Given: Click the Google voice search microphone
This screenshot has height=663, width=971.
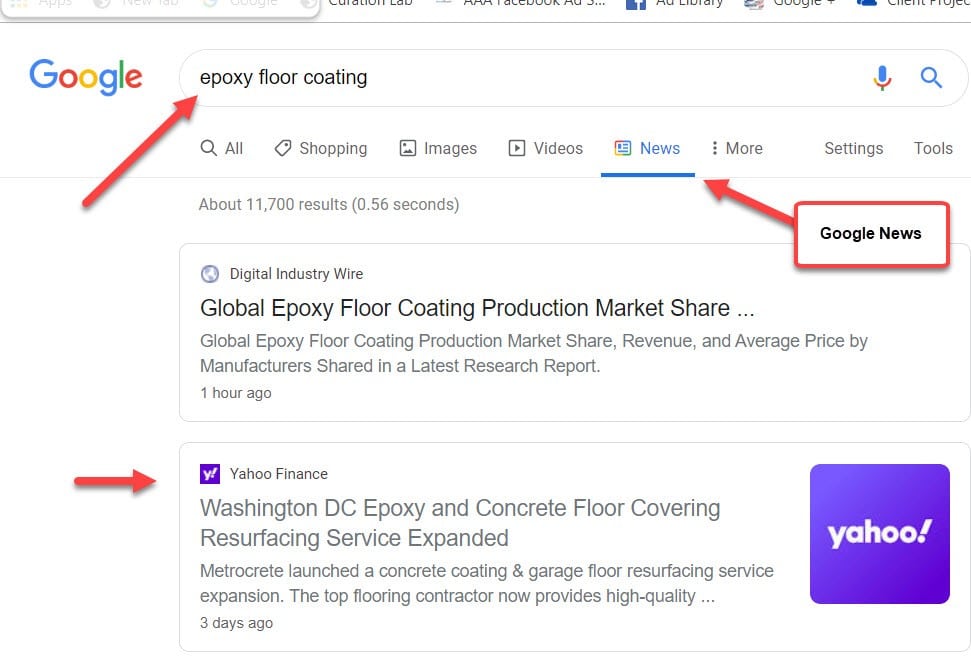Looking at the screenshot, I should (x=881, y=77).
